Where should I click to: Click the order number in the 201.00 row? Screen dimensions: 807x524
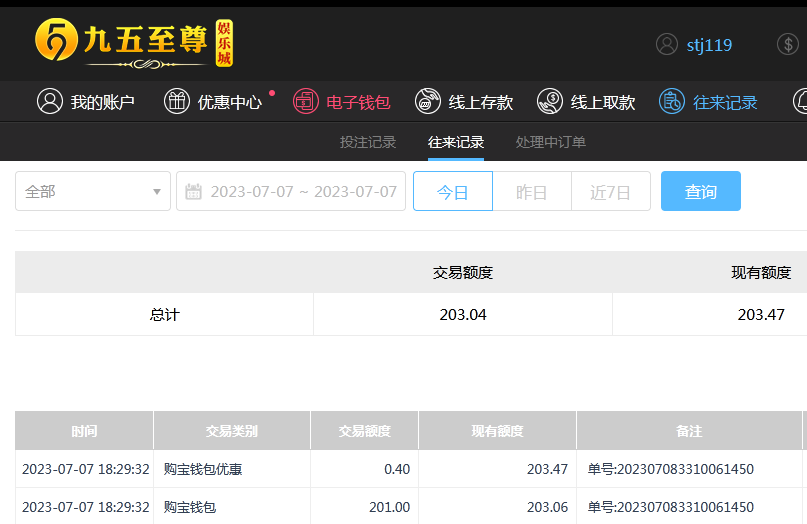[x=671, y=507]
